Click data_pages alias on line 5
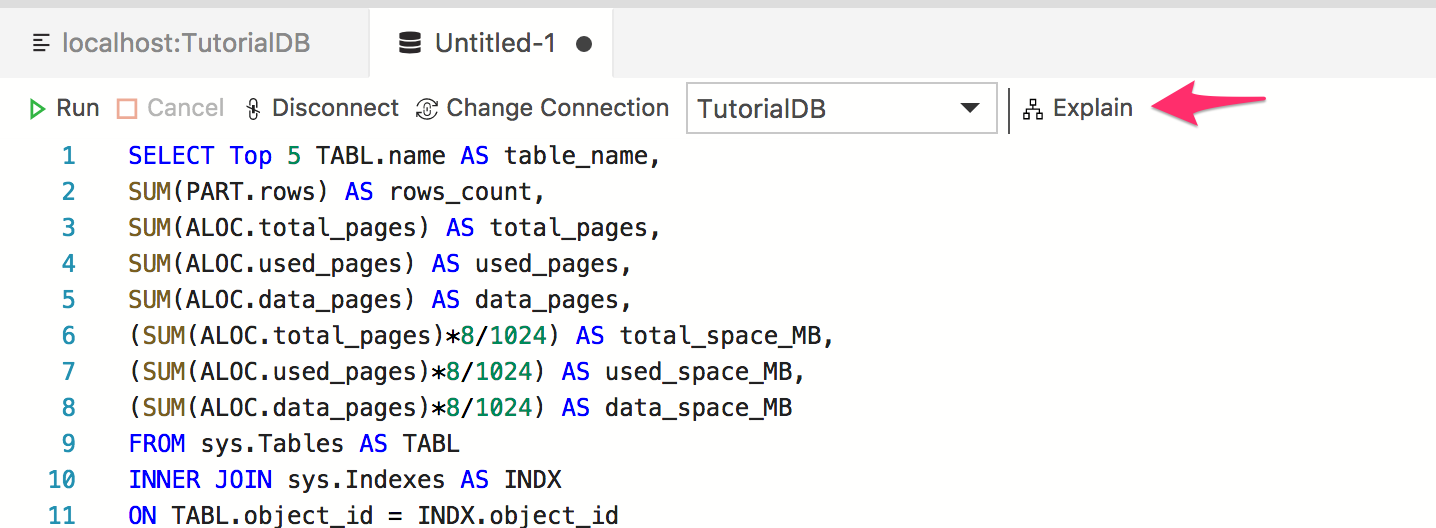1436x528 pixels. coord(547,301)
